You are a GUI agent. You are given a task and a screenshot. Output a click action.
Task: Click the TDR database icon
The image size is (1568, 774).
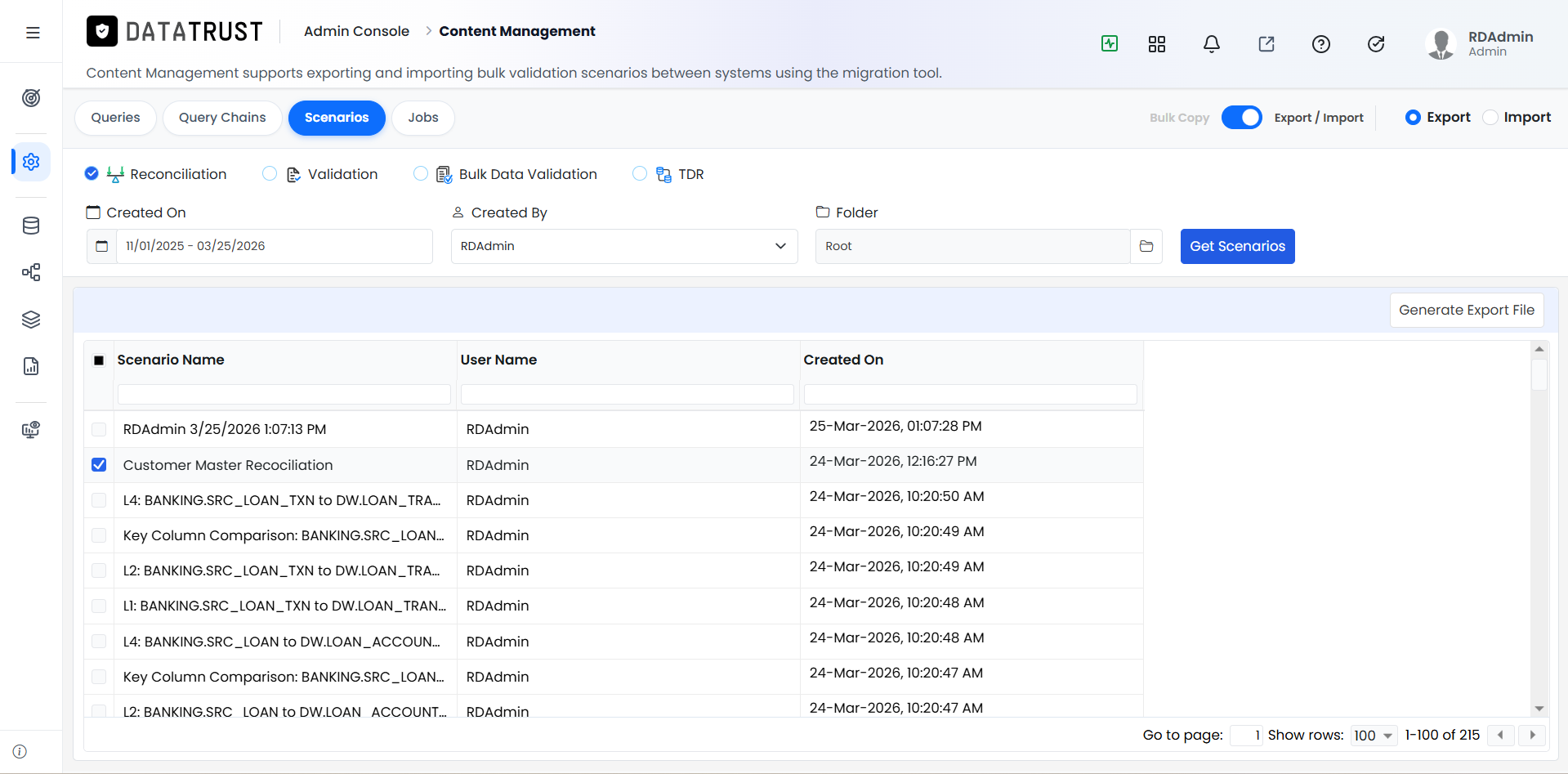(663, 174)
